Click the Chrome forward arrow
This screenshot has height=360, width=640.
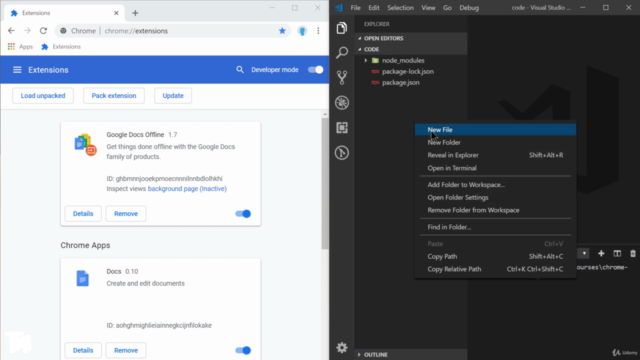tap(27, 31)
